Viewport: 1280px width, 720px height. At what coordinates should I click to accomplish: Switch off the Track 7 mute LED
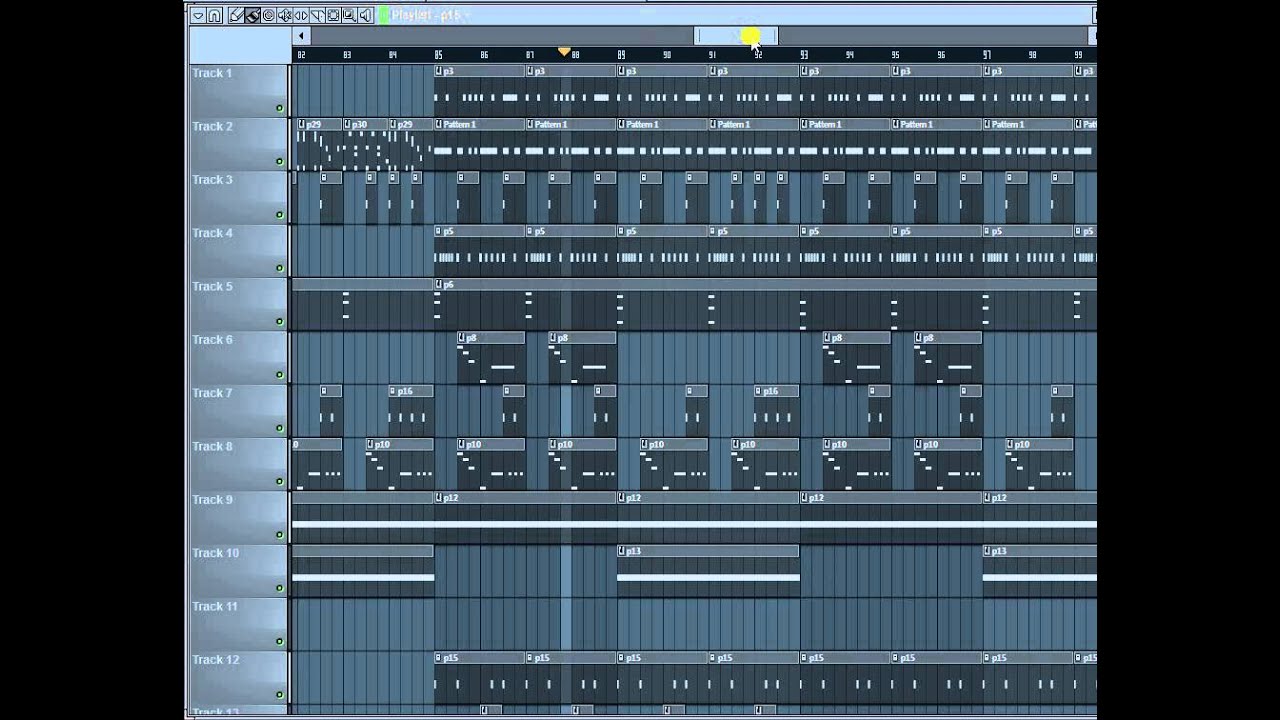pos(279,428)
